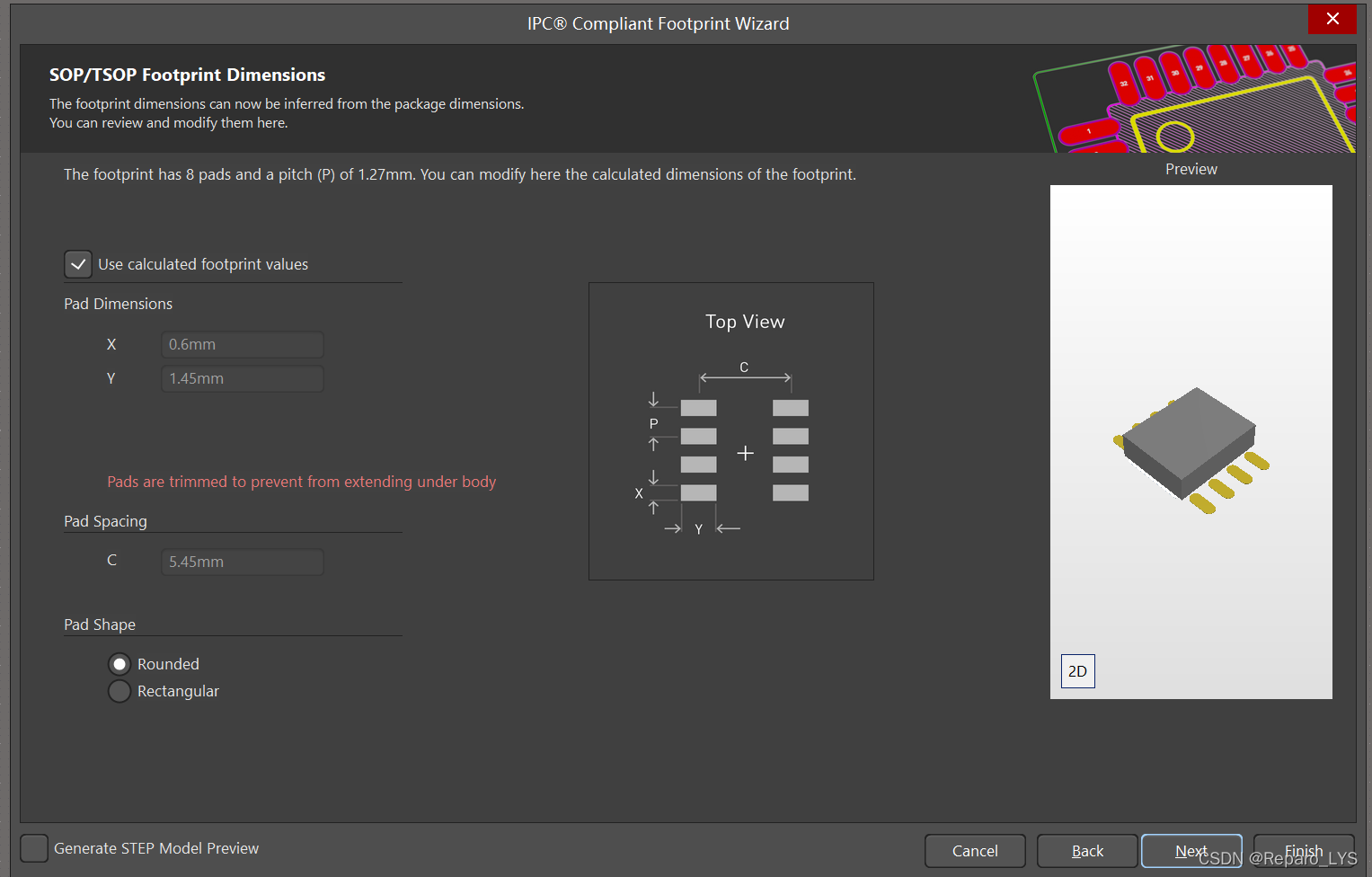Image resolution: width=1372 pixels, height=877 pixels.
Task: Switch preview to 2D view
Action: [1077, 671]
